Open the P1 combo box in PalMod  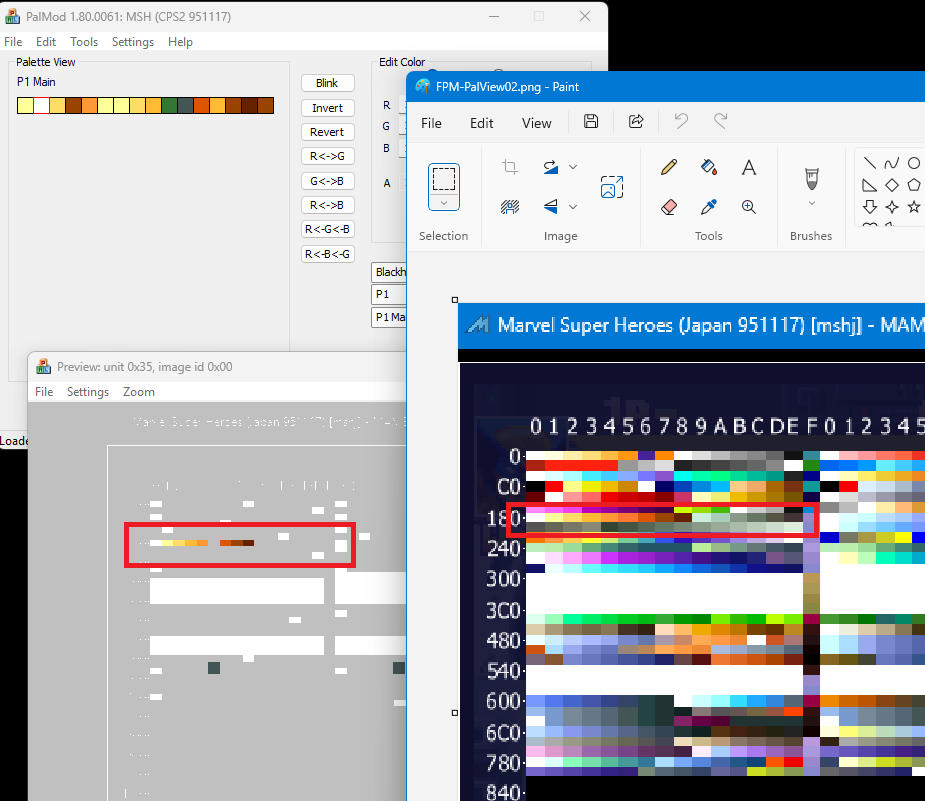[x=389, y=294]
